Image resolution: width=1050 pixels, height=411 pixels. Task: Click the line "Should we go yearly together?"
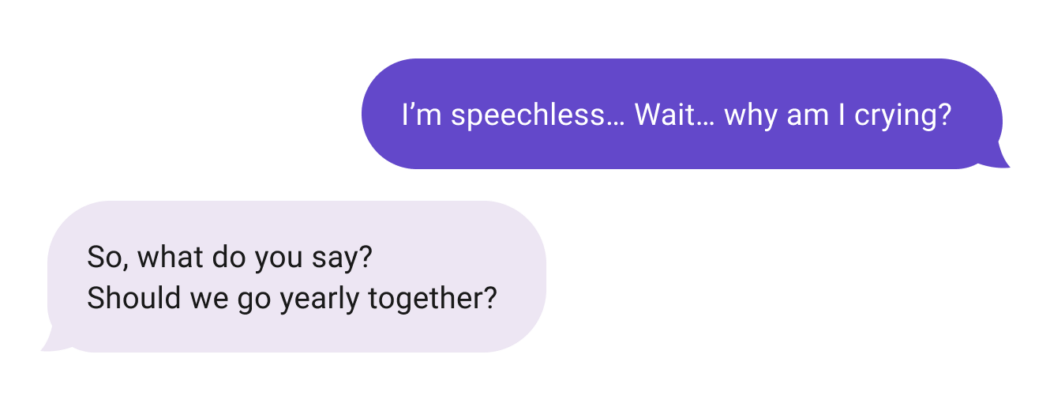(292, 298)
